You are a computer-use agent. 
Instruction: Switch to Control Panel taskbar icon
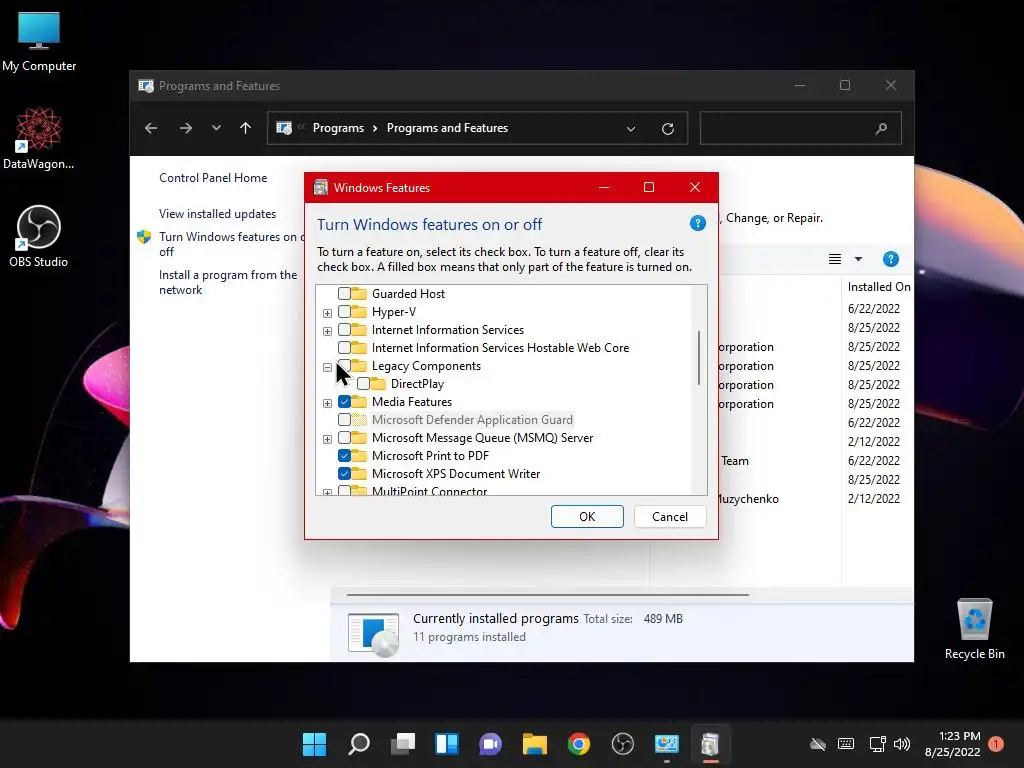[667, 744]
